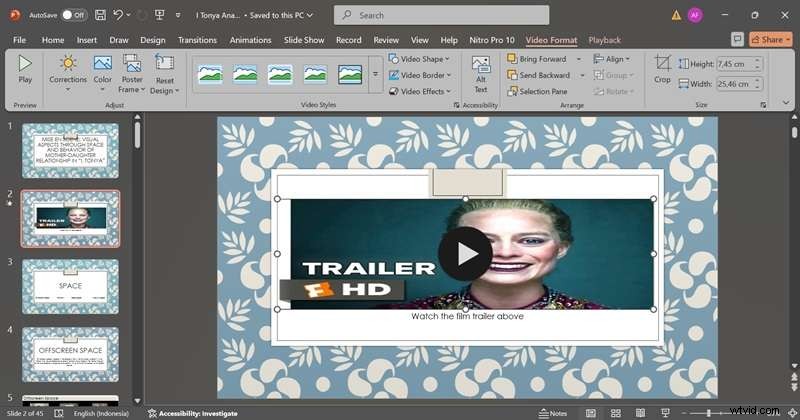Image resolution: width=800 pixels, height=420 pixels.
Task: Click the Crop tool
Action: (x=662, y=69)
